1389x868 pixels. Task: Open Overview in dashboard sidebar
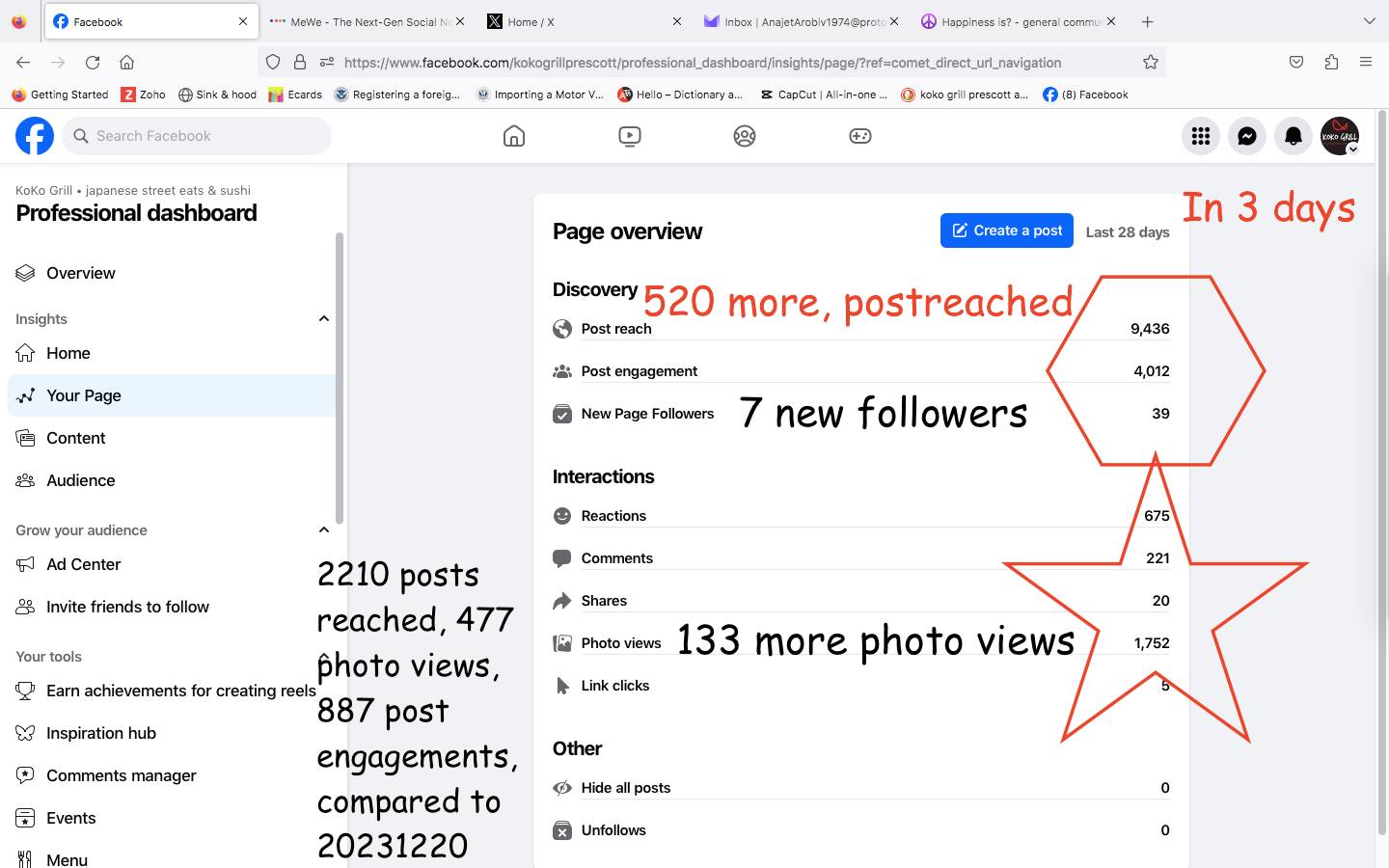[171, 273]
